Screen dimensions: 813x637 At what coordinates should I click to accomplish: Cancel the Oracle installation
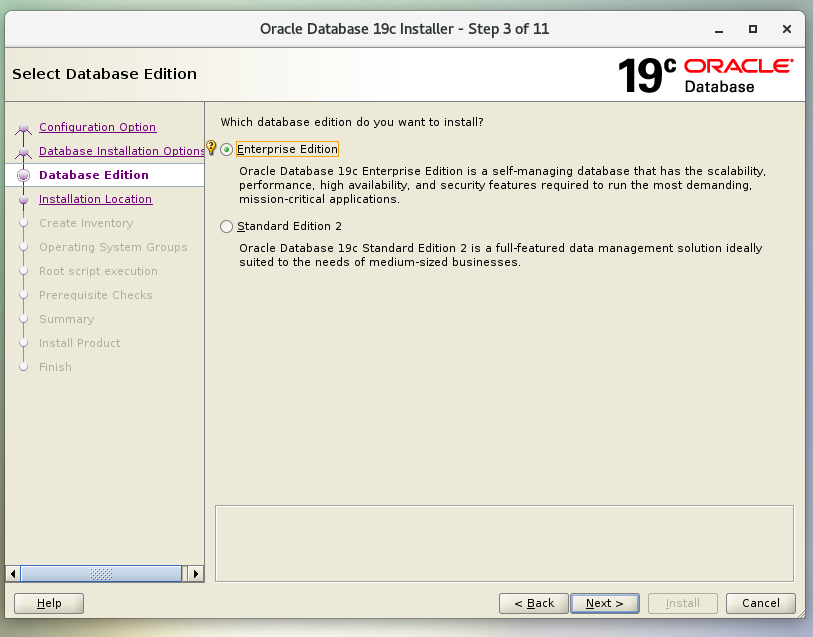761,603
